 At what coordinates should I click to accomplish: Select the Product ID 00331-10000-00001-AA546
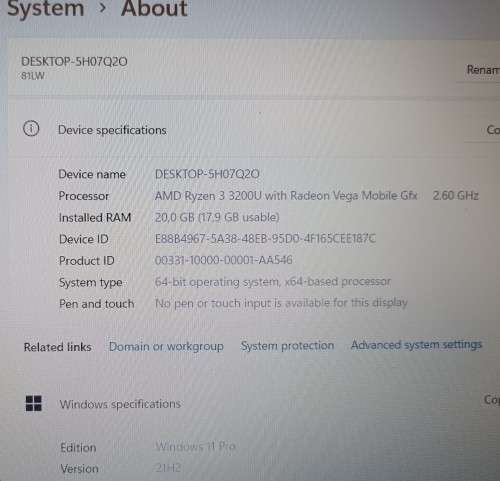coord(224,260)
